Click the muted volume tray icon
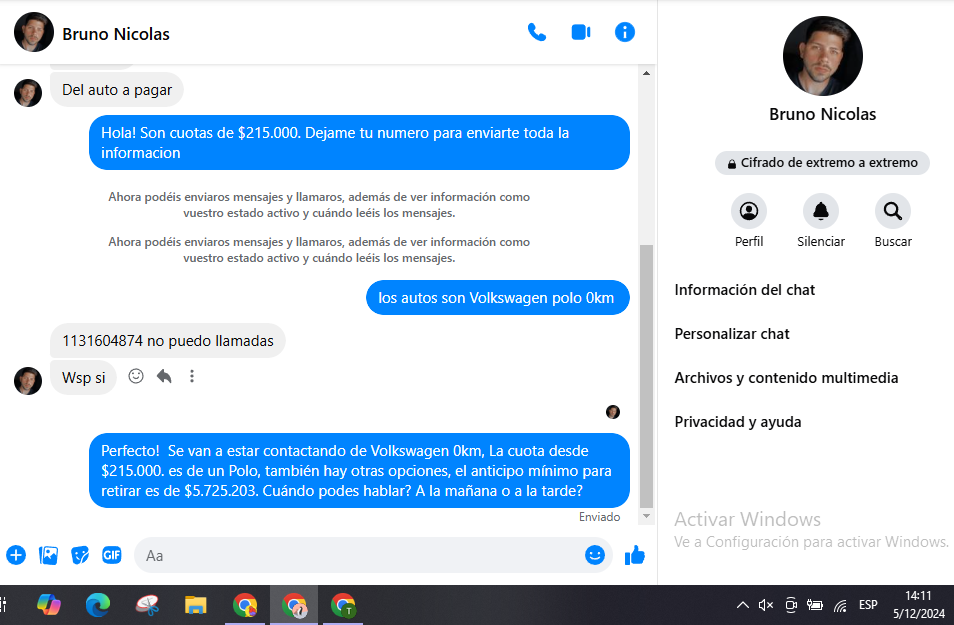954x625 pixels. point(765,605)
